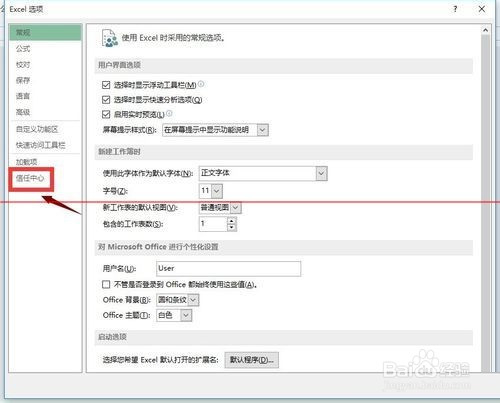
Task: Click the 默认程序(D)... button
Action: [x=251, y=360]
